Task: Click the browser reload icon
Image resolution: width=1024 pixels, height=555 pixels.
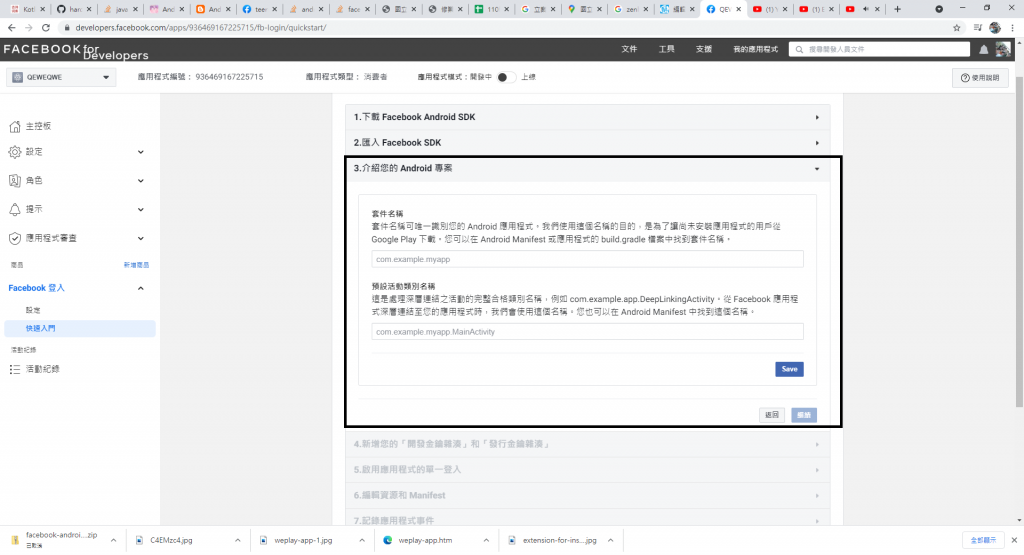Action: pos(46,27)
